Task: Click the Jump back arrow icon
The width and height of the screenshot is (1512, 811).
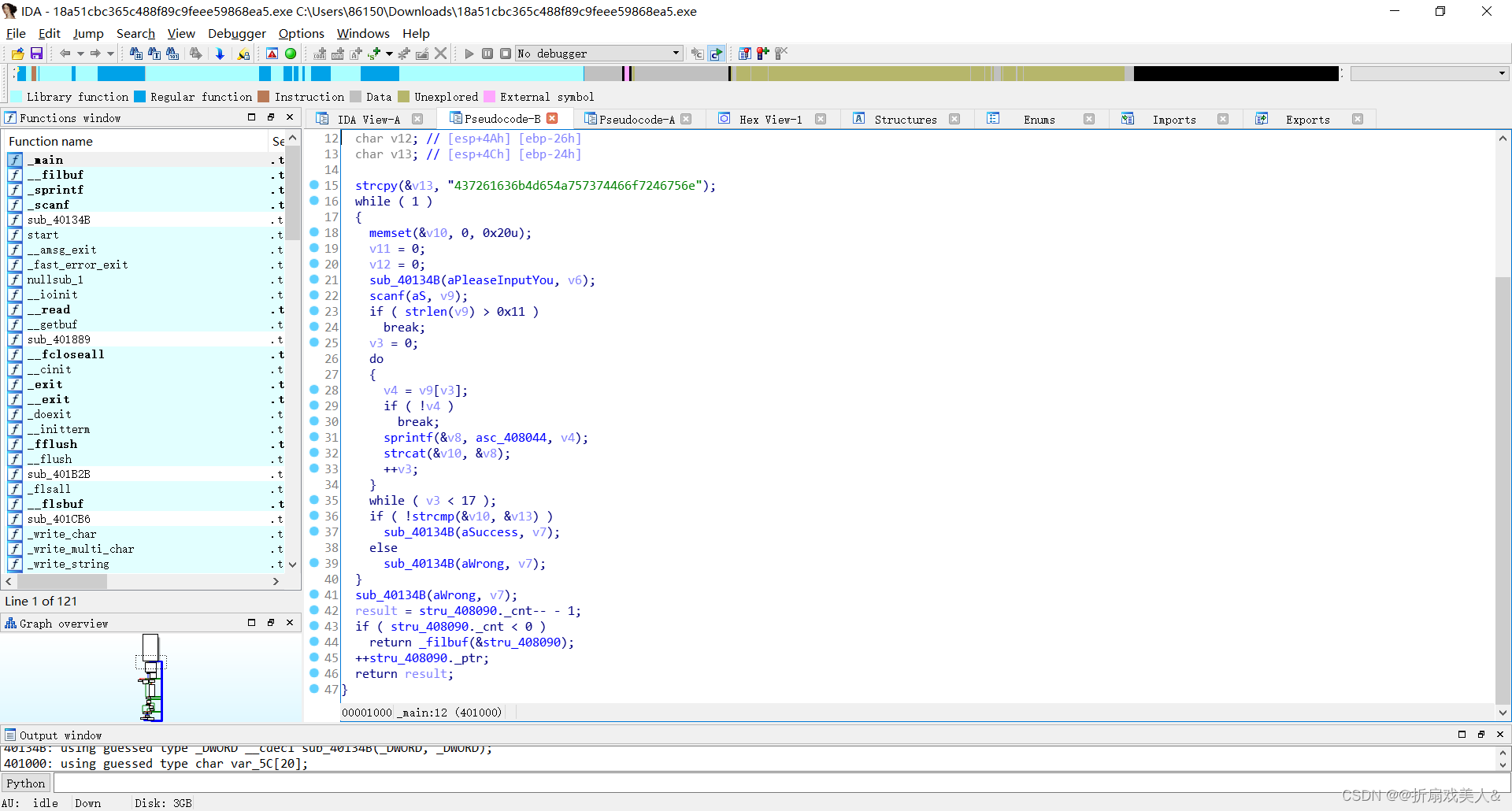Action: pos(65,54)
